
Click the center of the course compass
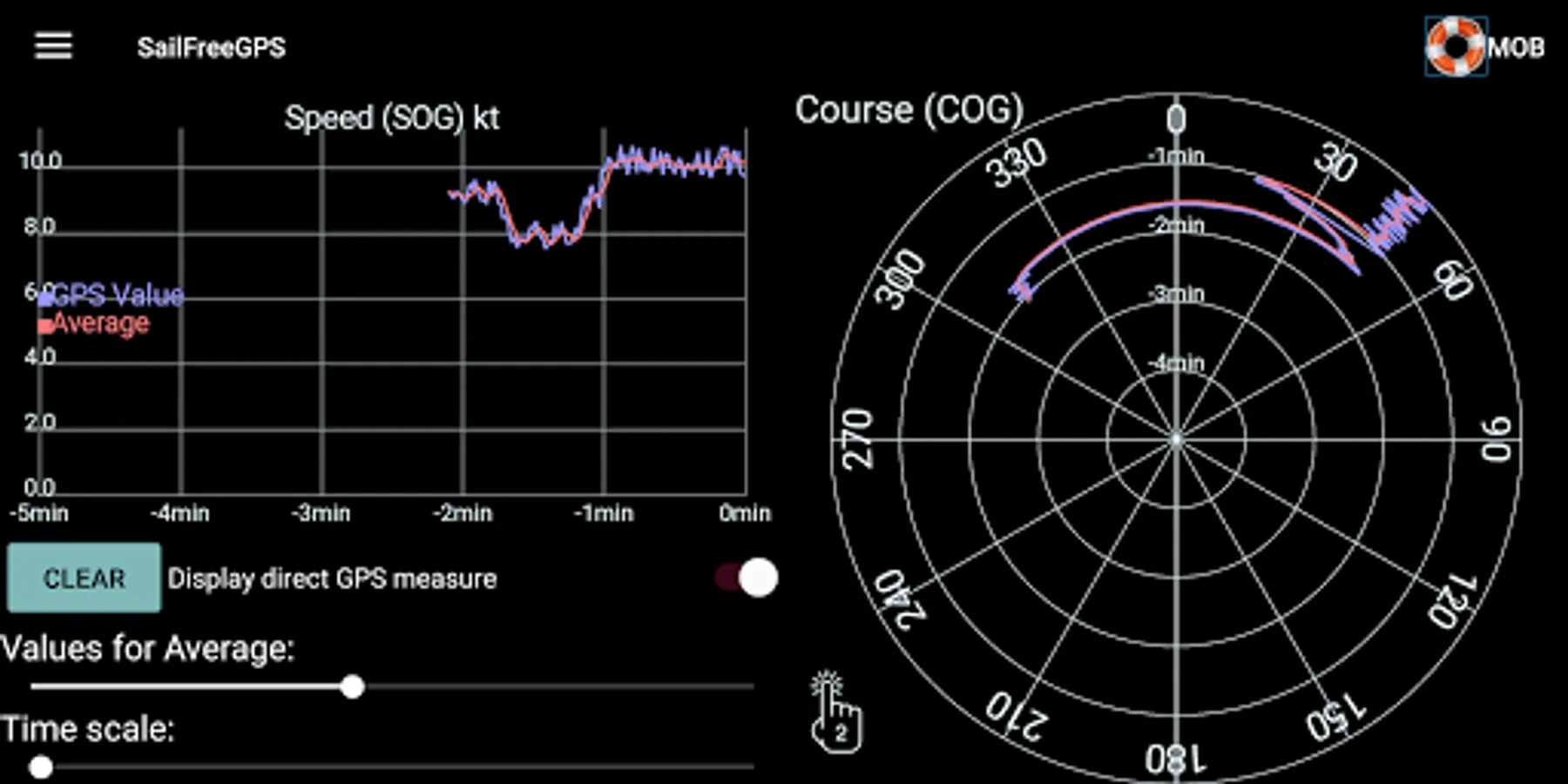click(1177, 440)
